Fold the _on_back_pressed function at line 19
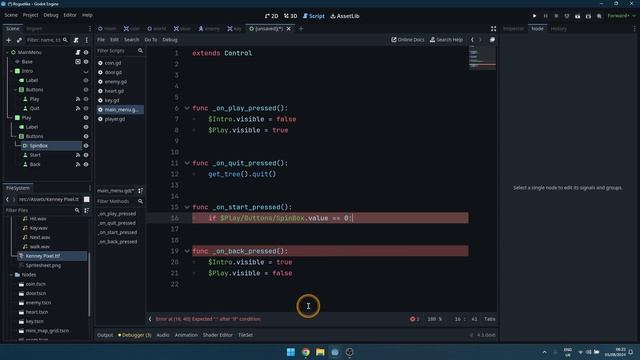640x360 pixels. 187,251
